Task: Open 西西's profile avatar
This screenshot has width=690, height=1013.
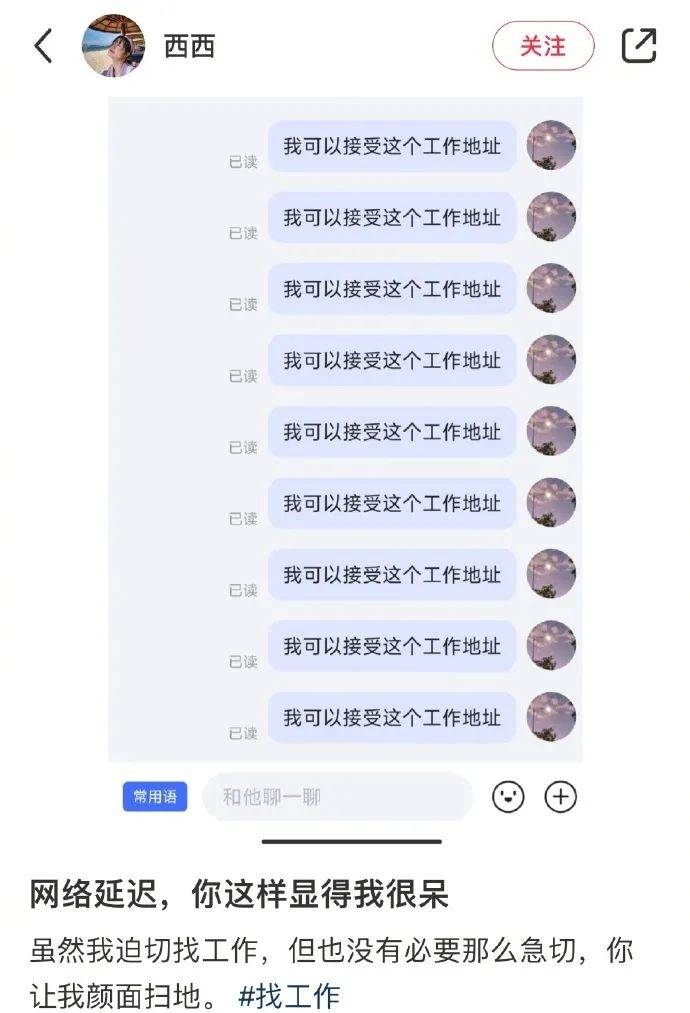Action: point(113,46)
